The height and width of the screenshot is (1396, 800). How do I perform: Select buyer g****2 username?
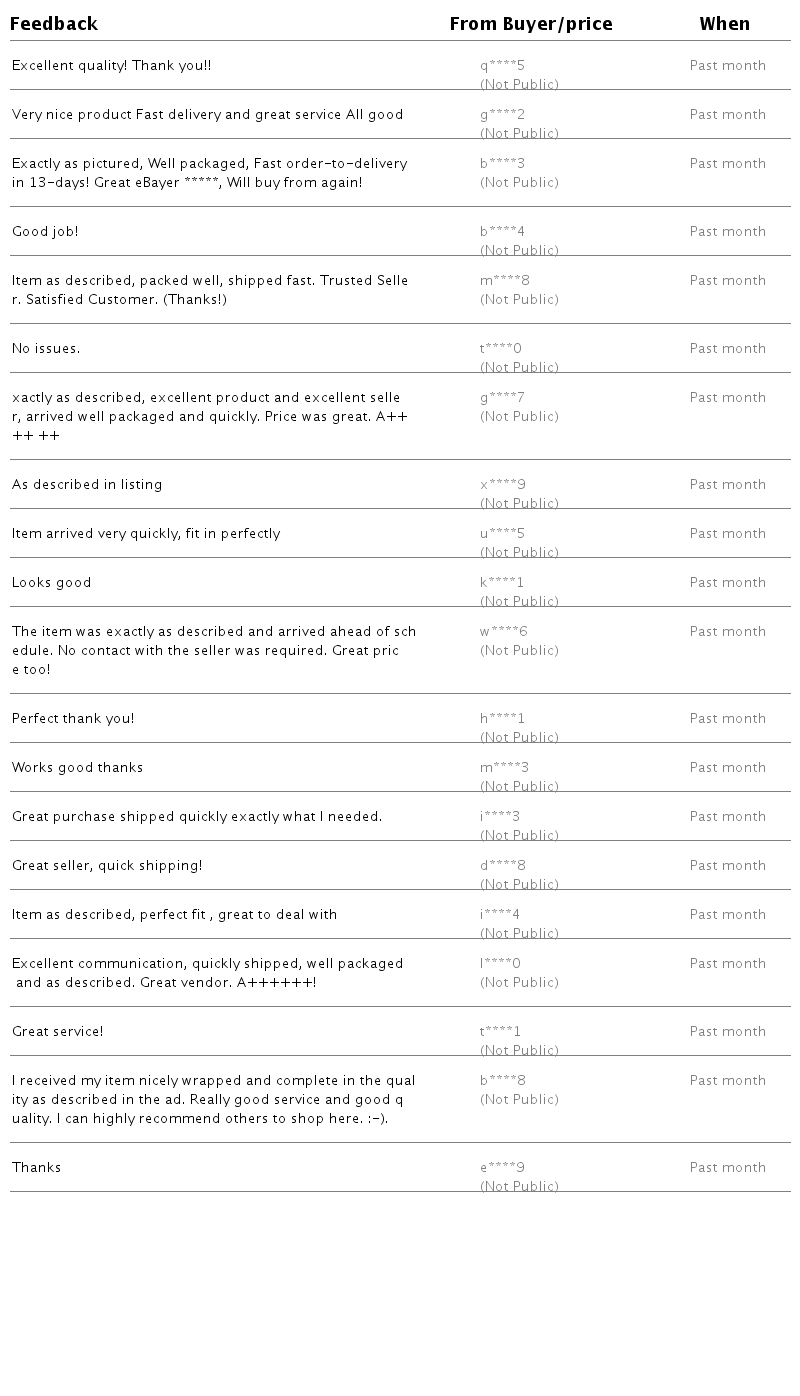click(502, 115)
